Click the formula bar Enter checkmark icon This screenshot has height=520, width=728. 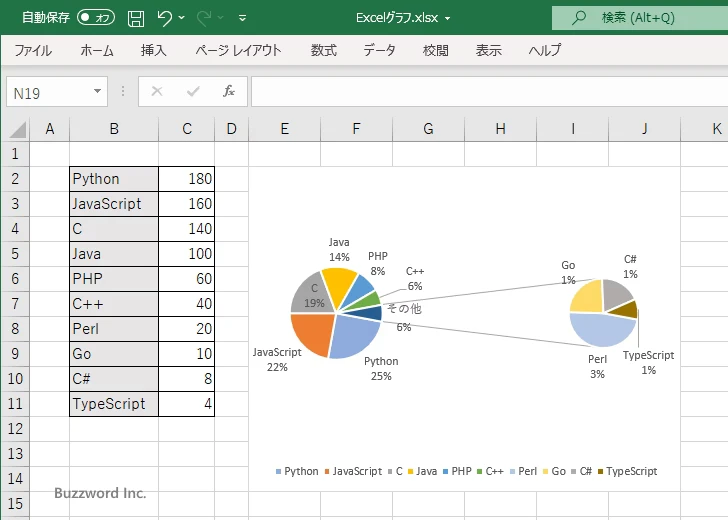pos(193,91)
